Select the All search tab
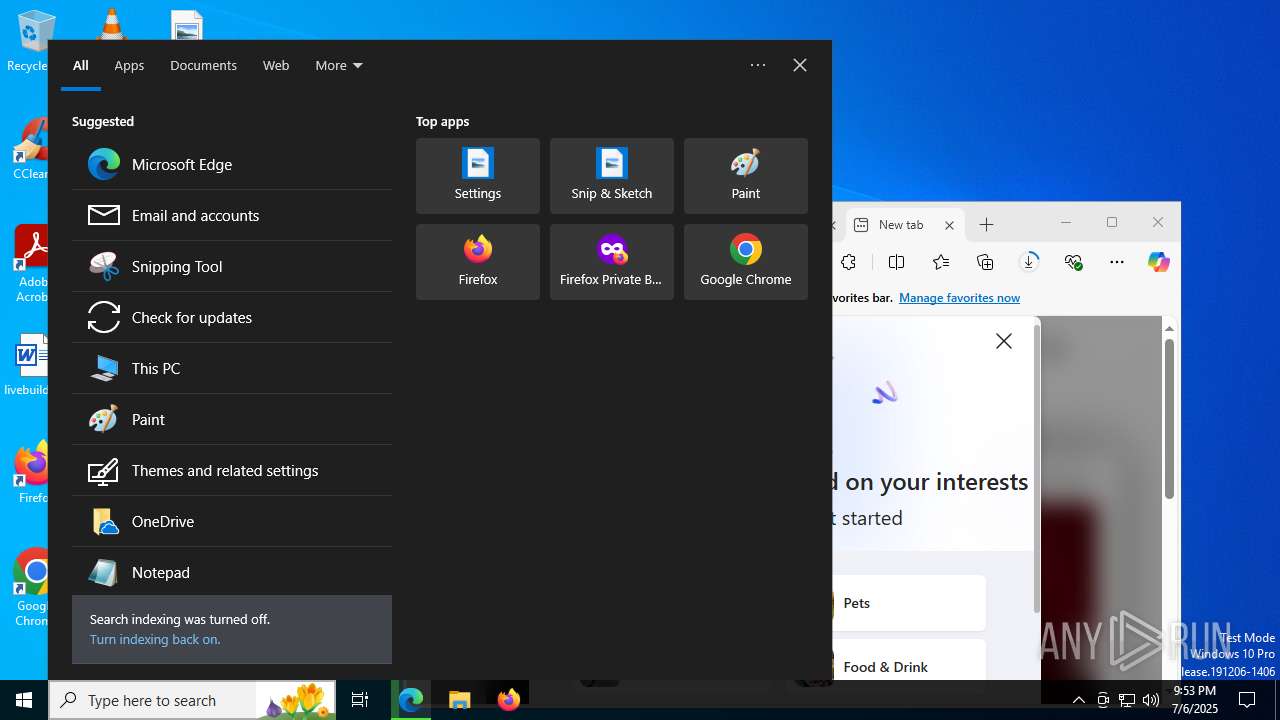 click(x=81, y=65)
